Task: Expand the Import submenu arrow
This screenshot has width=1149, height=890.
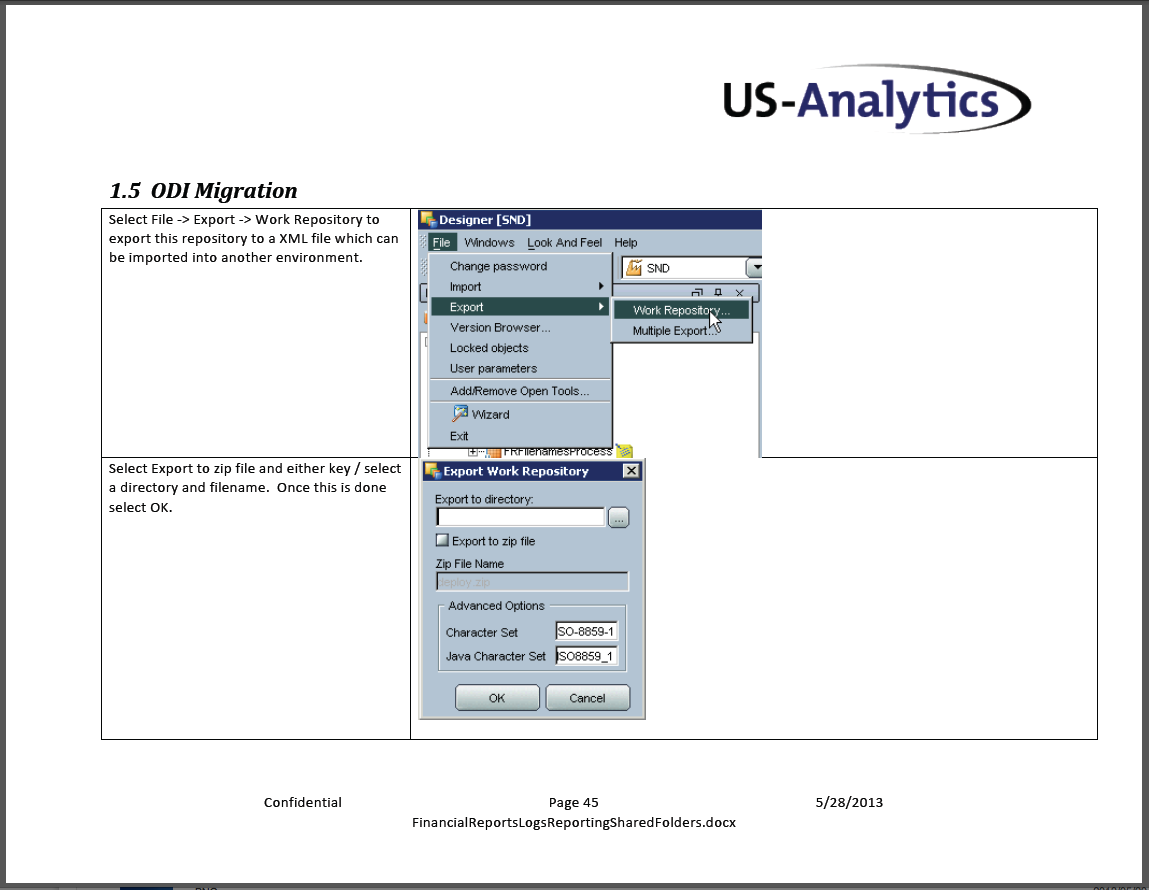Action: pyautogui.click(x=601, y=286)
